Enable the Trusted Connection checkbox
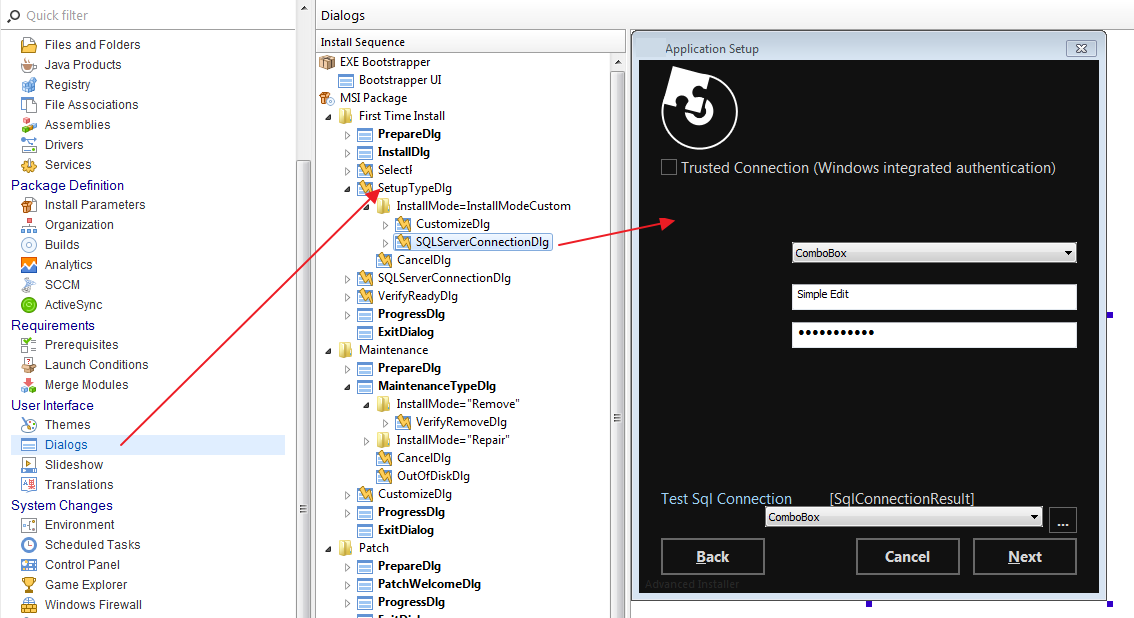 pyautogui.click(x=669, y=168)
